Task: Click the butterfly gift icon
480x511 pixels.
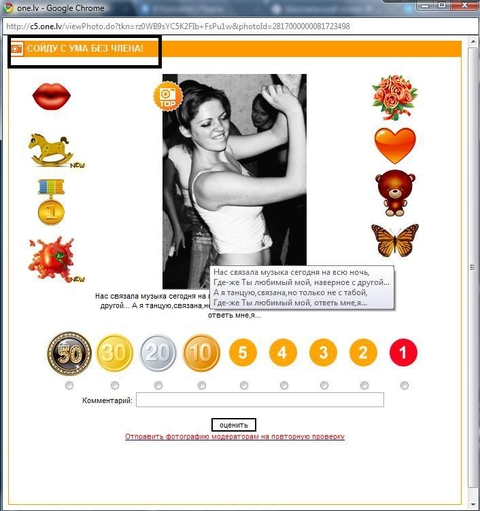Action: tap(395, 240)
